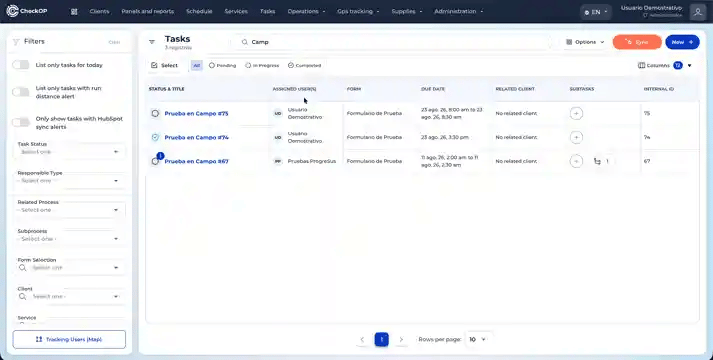This screenshot has width=713, height=360.
Task: Click the New task button
Action: pyautogui.click(x=682, y=42)
